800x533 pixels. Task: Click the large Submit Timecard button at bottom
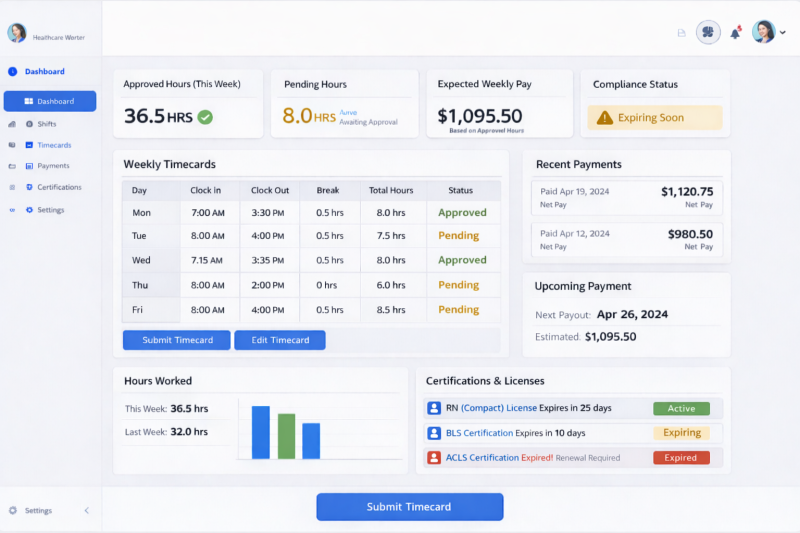coord(410,506)
